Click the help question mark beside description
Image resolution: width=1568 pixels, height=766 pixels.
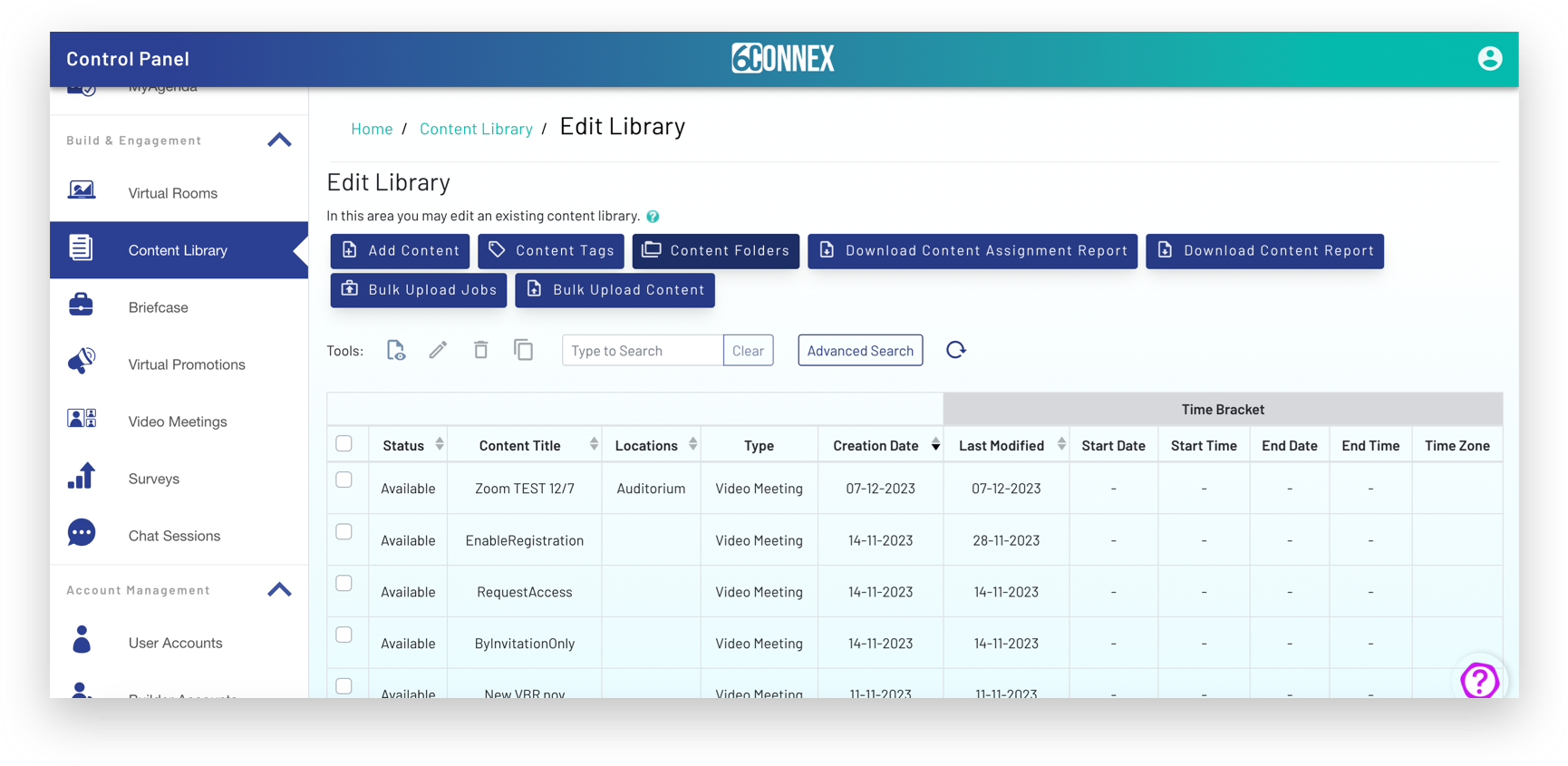(x=653, y=217)
